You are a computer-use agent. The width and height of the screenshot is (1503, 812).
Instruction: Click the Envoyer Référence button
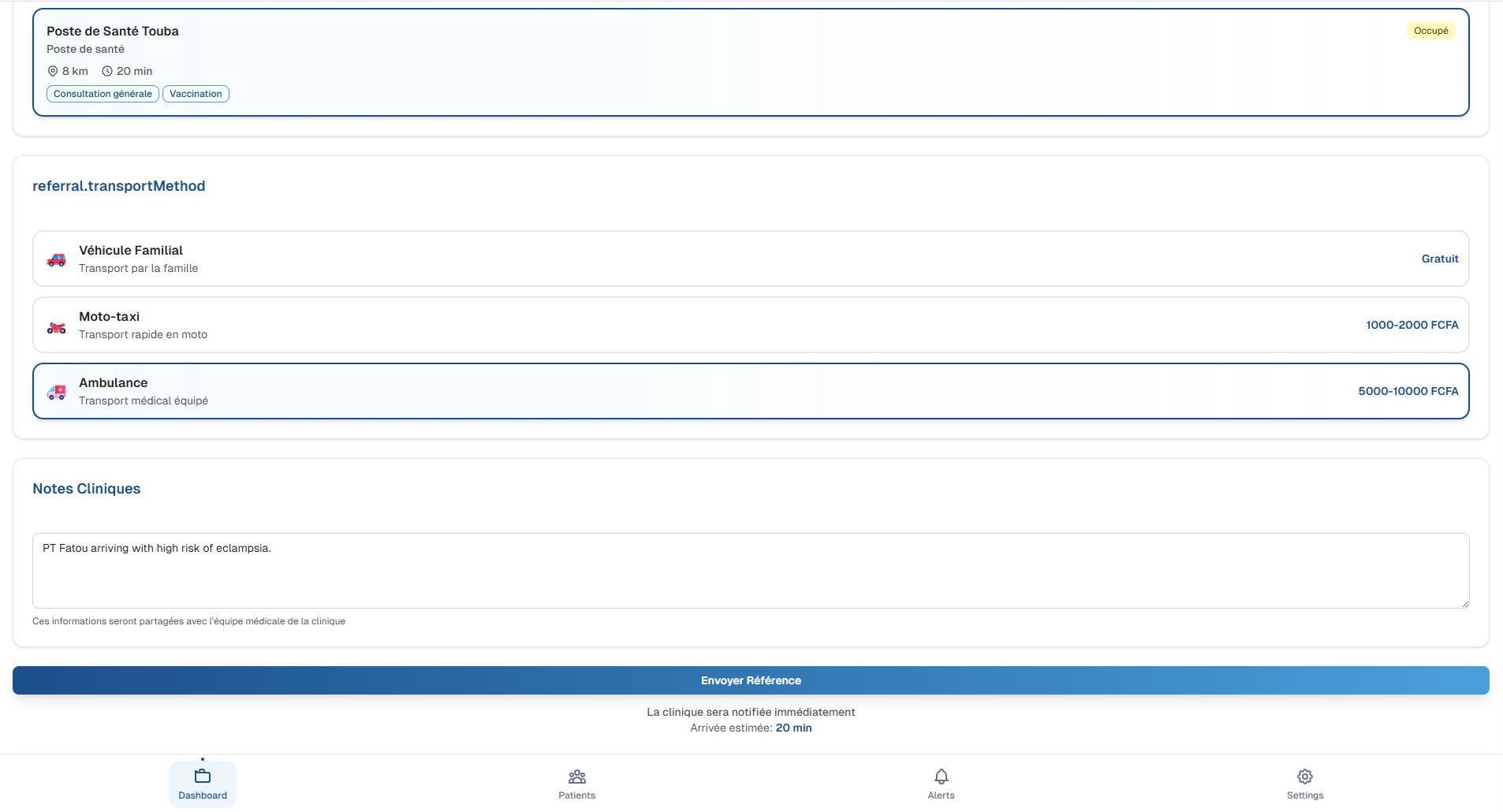(x=751, y=680)
